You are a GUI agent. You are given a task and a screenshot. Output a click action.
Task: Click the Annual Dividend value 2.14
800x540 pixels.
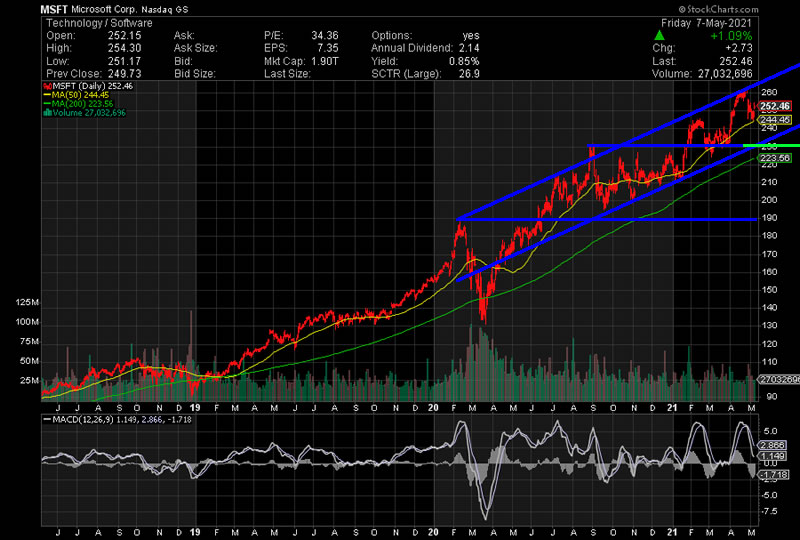pyautogui.click(x=469, y=48)
